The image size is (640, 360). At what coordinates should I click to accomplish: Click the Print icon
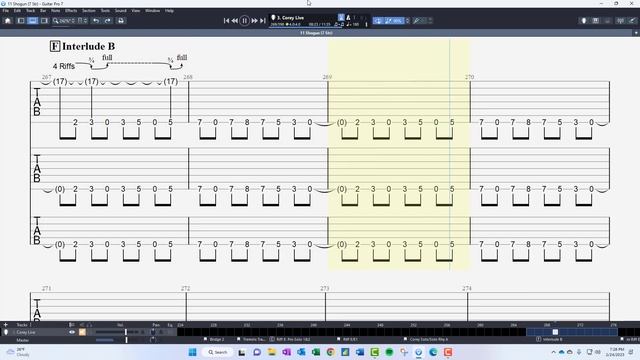(121, 20)
